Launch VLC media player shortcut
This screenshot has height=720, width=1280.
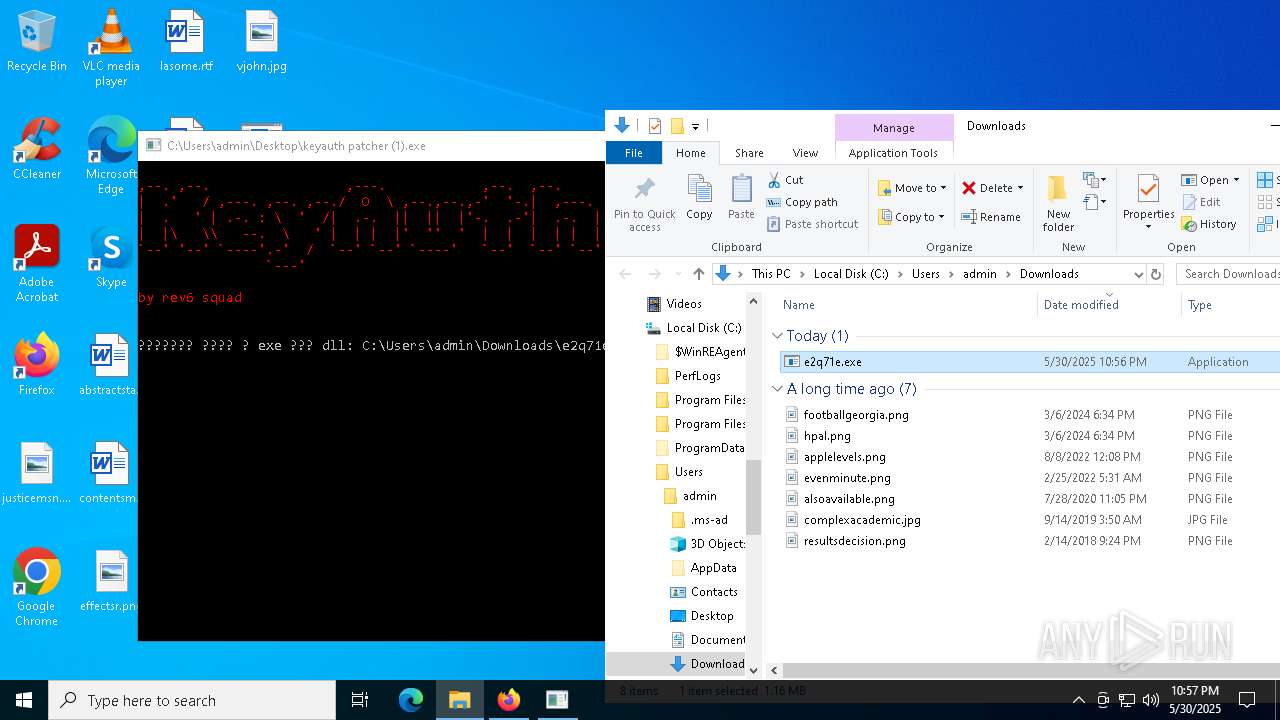click(111, 48)
